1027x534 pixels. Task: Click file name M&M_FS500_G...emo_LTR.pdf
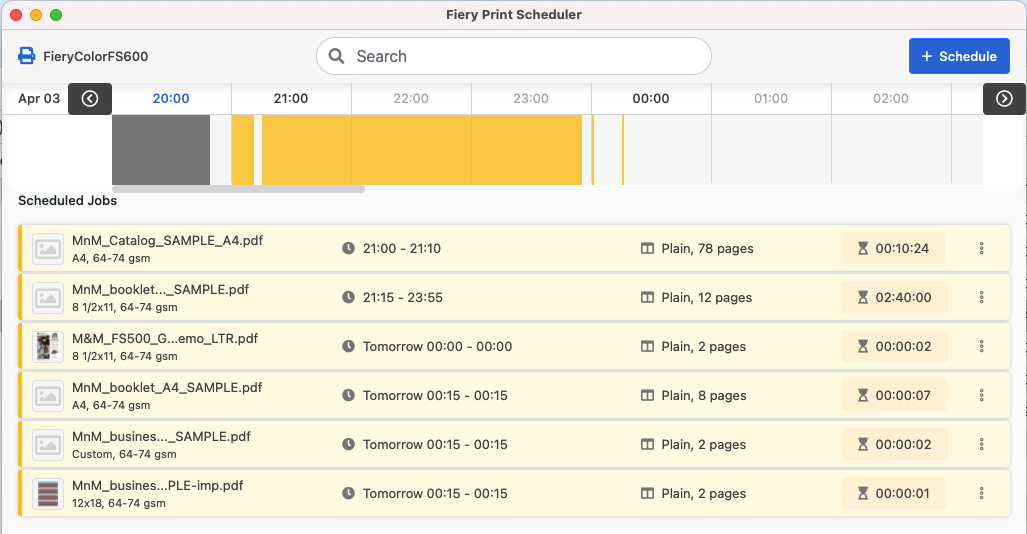(x=165, y=338)
